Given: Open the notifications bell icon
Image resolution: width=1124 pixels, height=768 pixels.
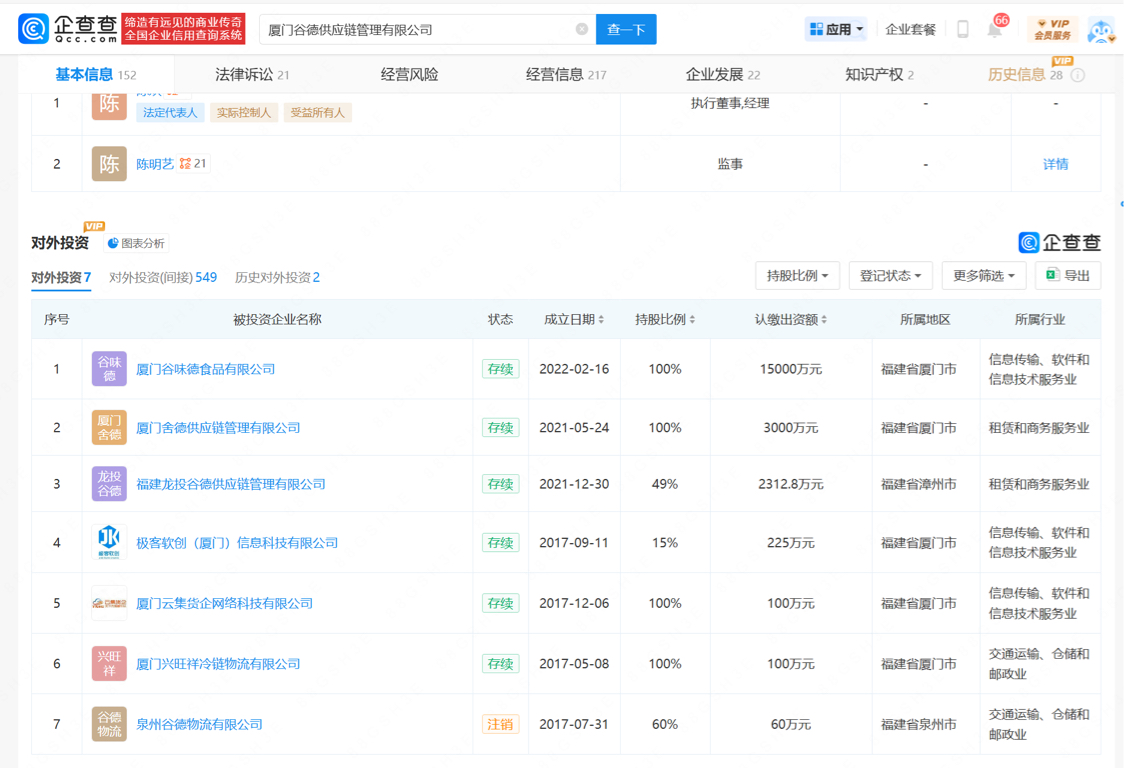Looking at the screenshot, I should [994, 30].
